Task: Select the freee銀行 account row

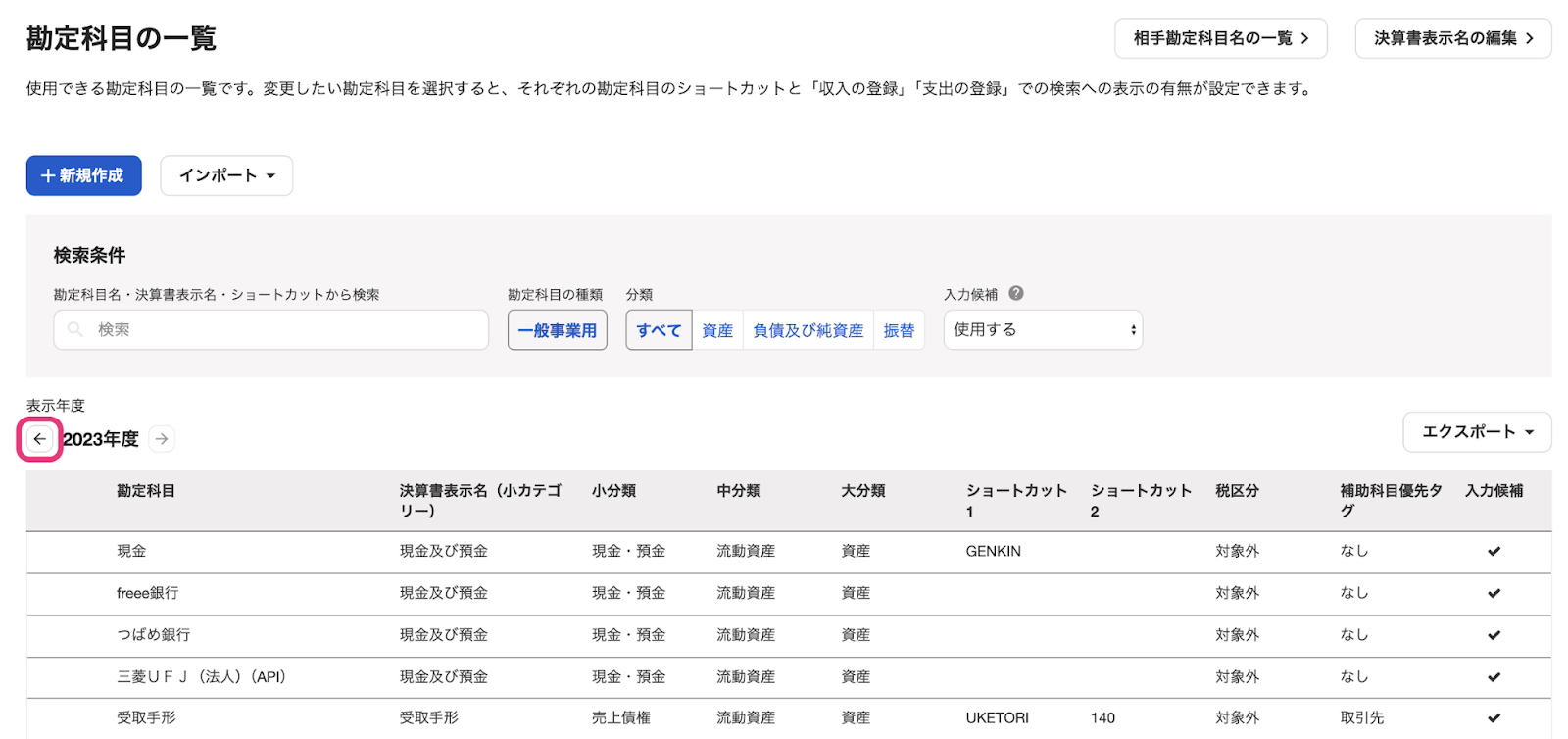Action: click(789, 594)
